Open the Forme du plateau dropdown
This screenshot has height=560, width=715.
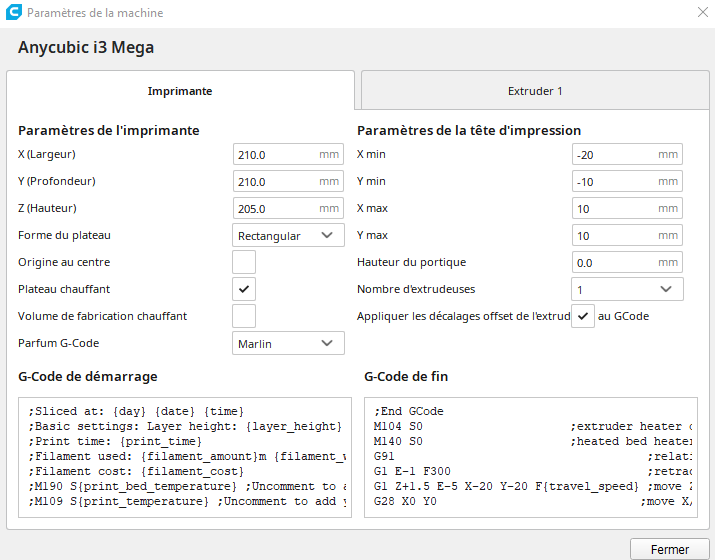coord(288,236)
